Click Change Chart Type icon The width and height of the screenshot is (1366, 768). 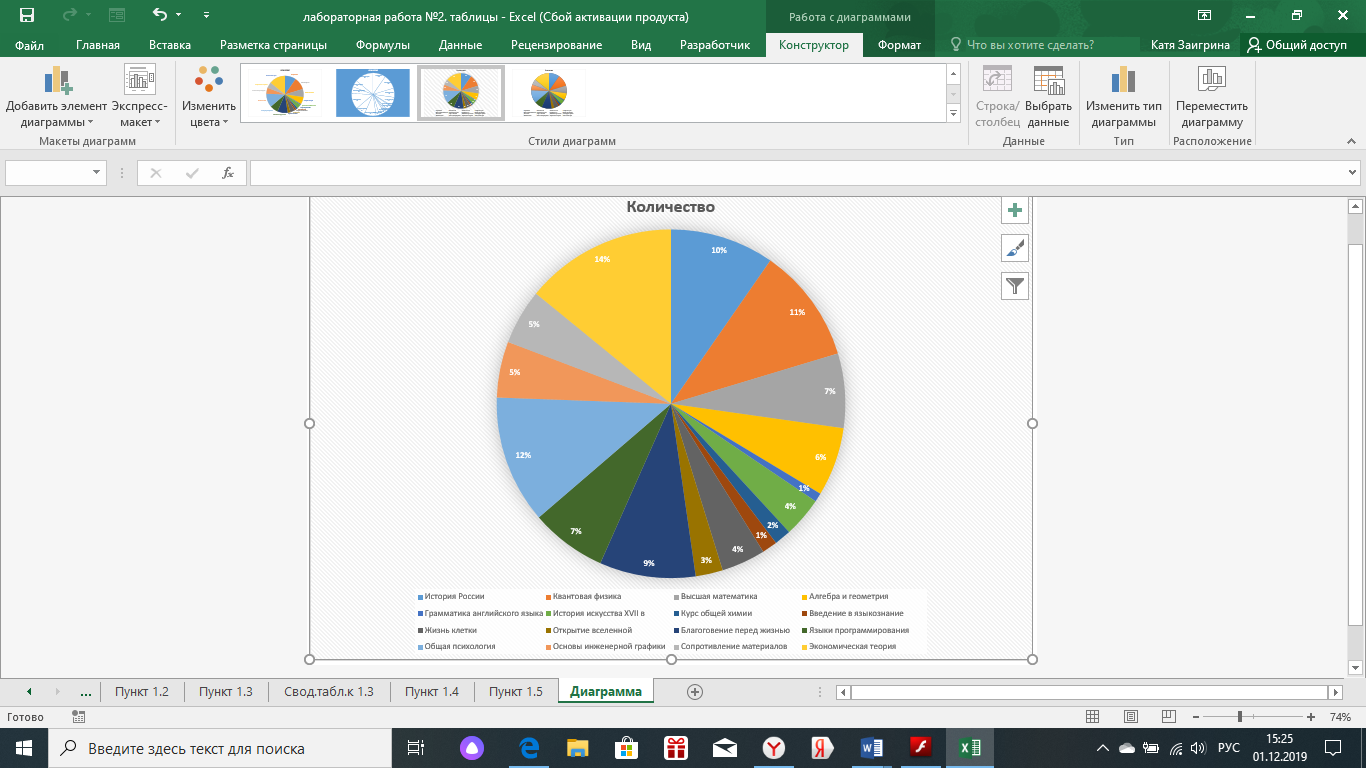[x=1124, y=80]
